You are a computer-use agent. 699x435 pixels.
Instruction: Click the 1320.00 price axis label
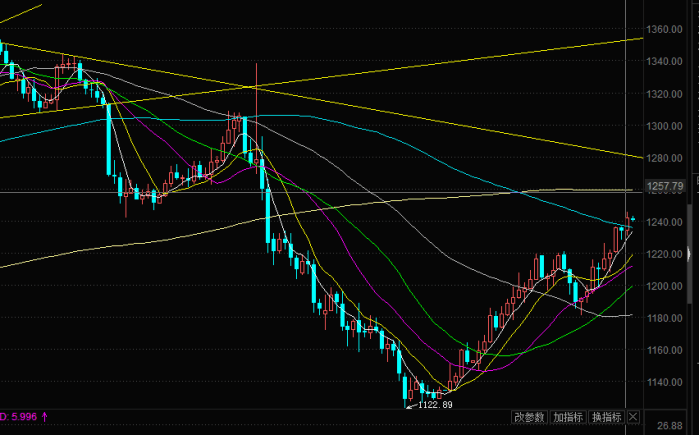pyautogui.click(x=664, y=94)
